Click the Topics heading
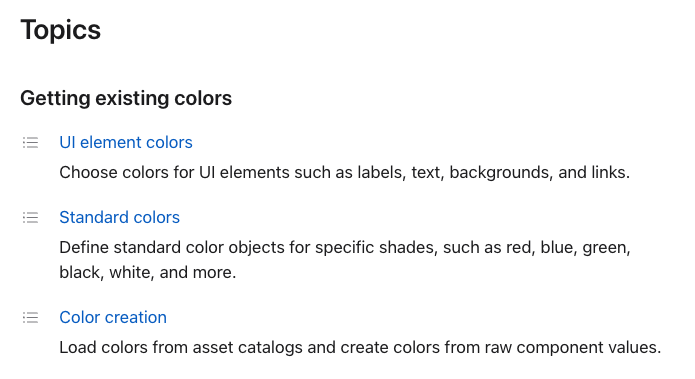 (x=61, y=30)
